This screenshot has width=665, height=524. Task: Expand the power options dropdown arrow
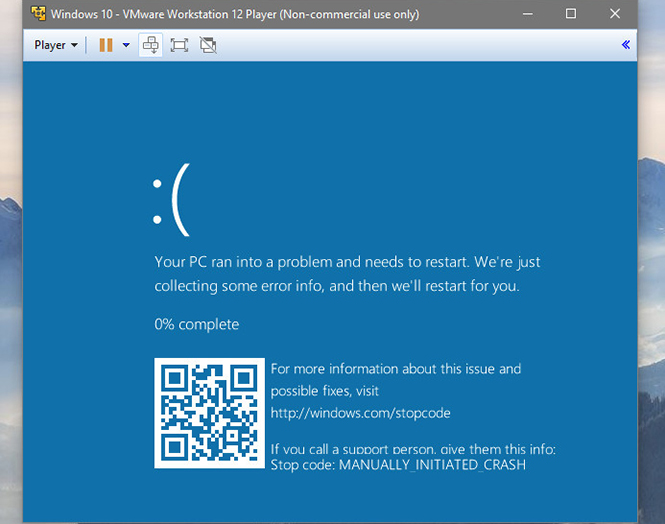coord(126,45)
